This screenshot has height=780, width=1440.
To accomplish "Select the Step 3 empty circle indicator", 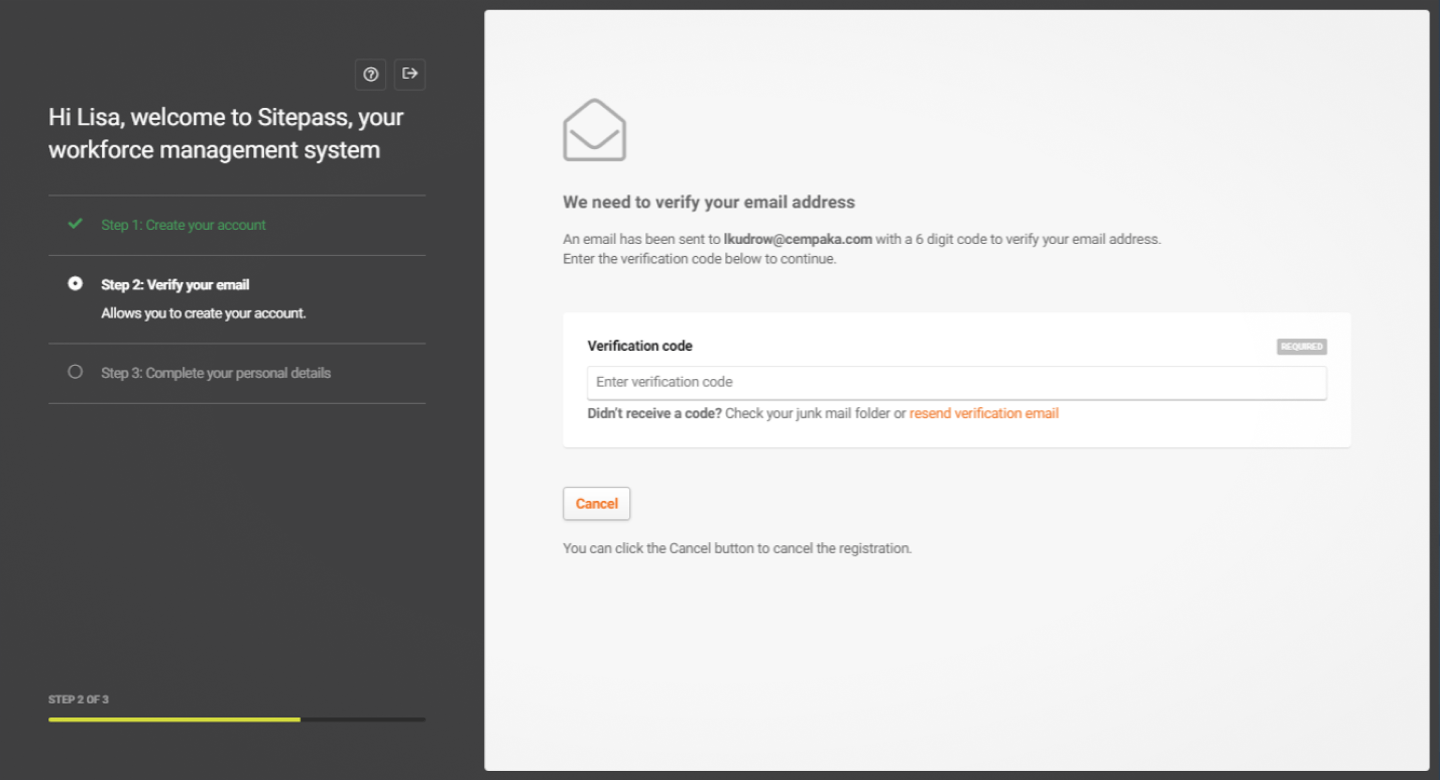I will click(75, 372).
